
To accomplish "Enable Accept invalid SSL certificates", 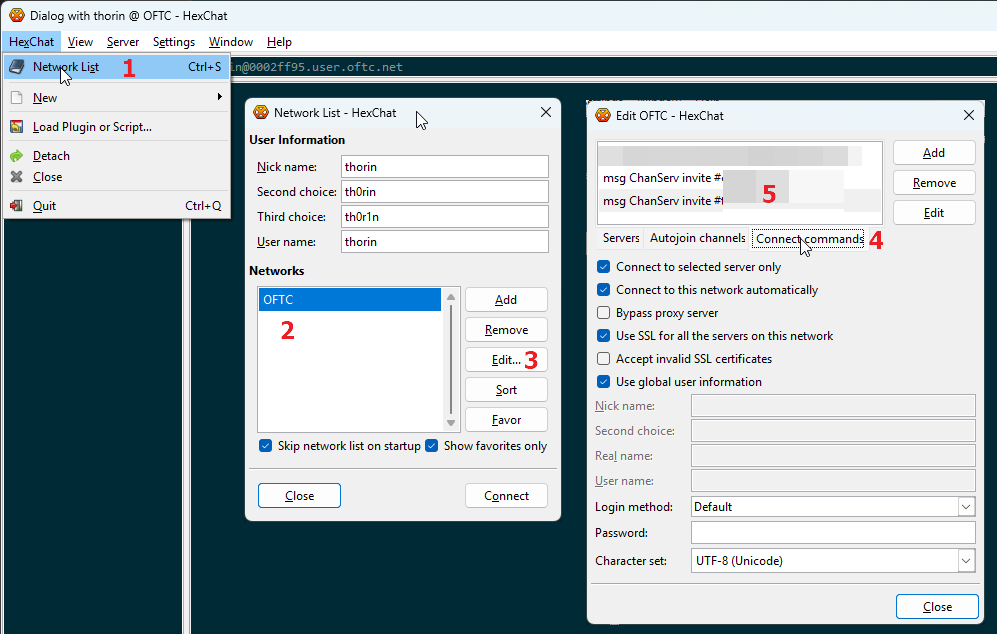I will point(604,359).
